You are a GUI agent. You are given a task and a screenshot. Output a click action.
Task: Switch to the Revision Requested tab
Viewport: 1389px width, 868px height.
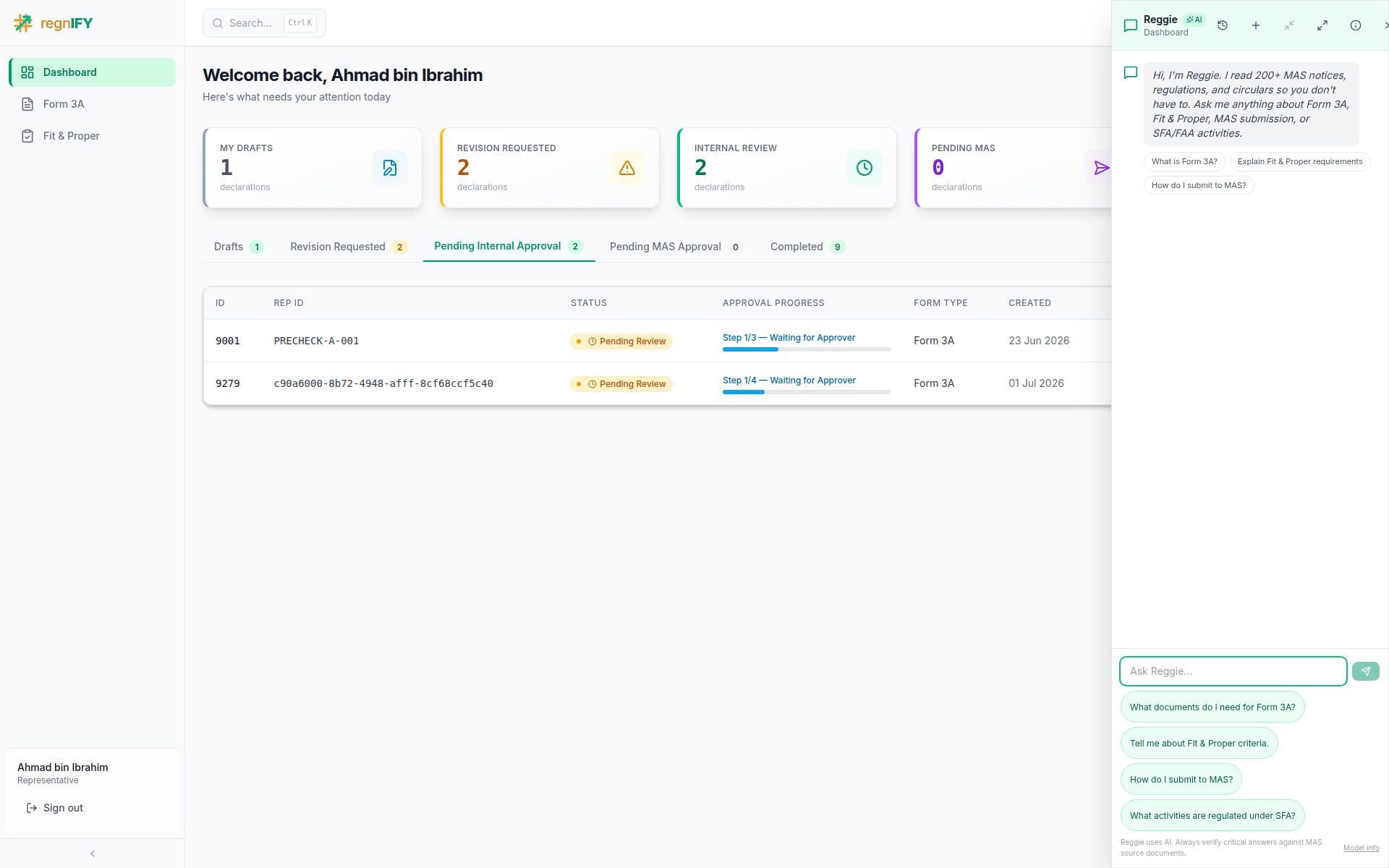click(349, 247)
